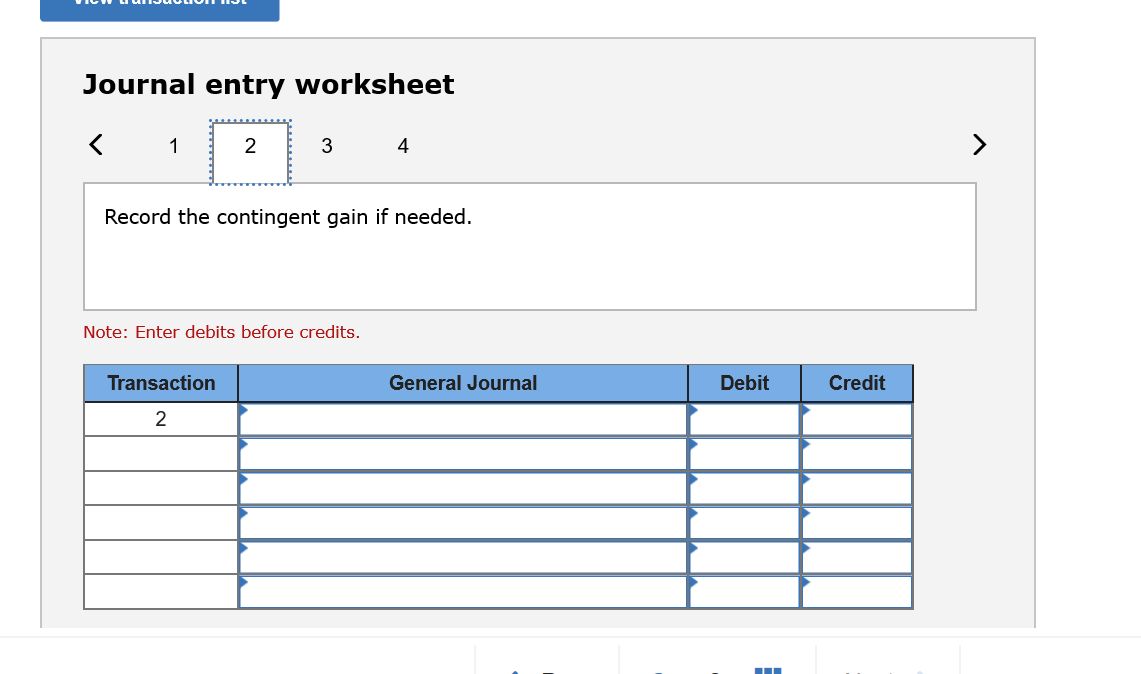Click the Journal entry worksheet heading
Viewport: 1141px width, 674px height.
269,84
